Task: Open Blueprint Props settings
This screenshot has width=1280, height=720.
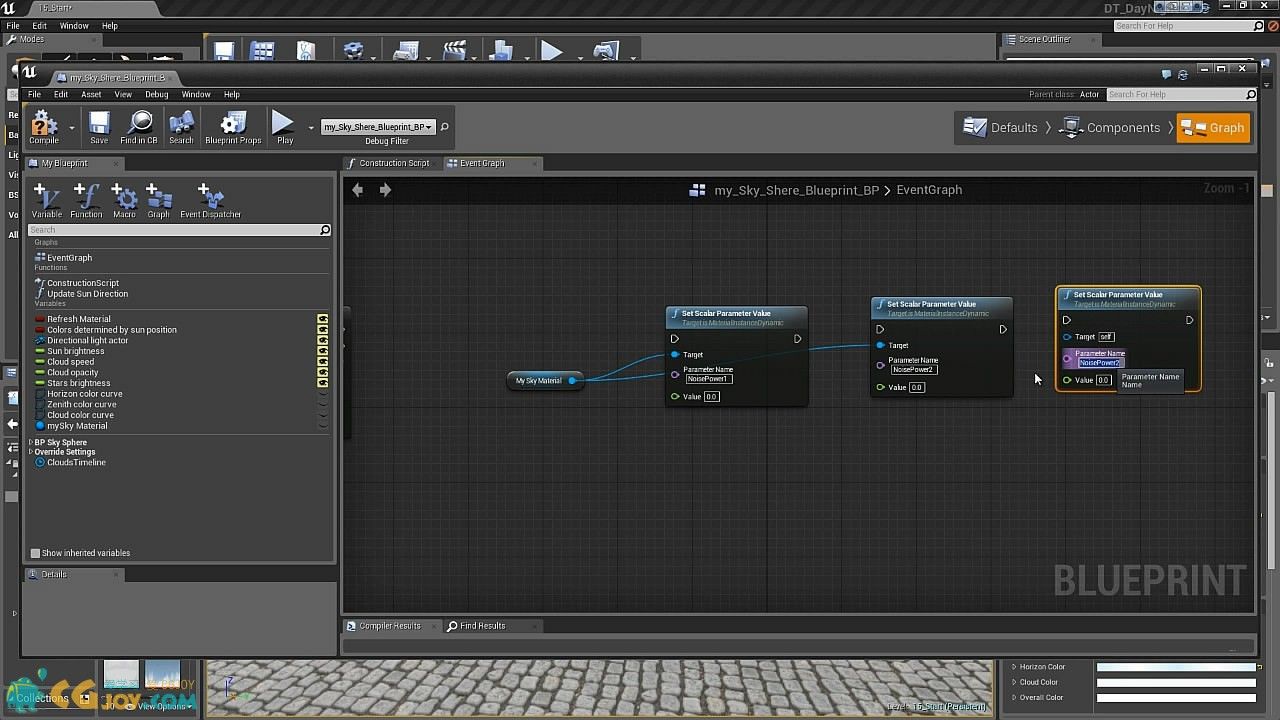Action: click(233, 123)
